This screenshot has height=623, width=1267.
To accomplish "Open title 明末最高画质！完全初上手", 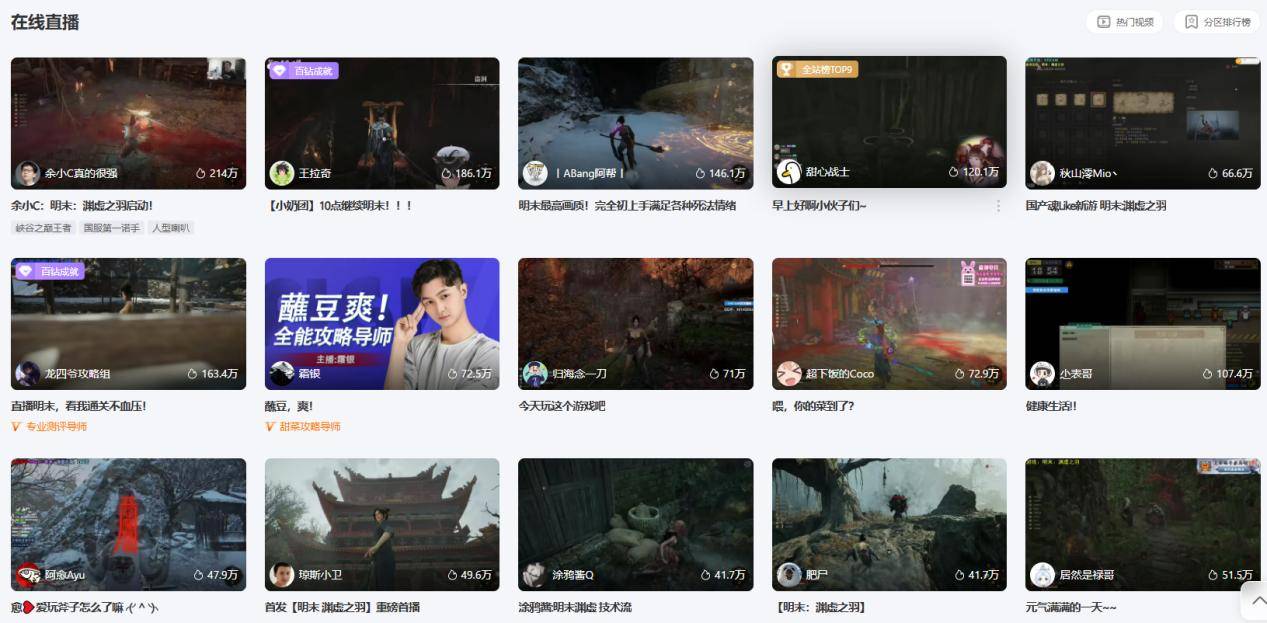I will 627,206.
